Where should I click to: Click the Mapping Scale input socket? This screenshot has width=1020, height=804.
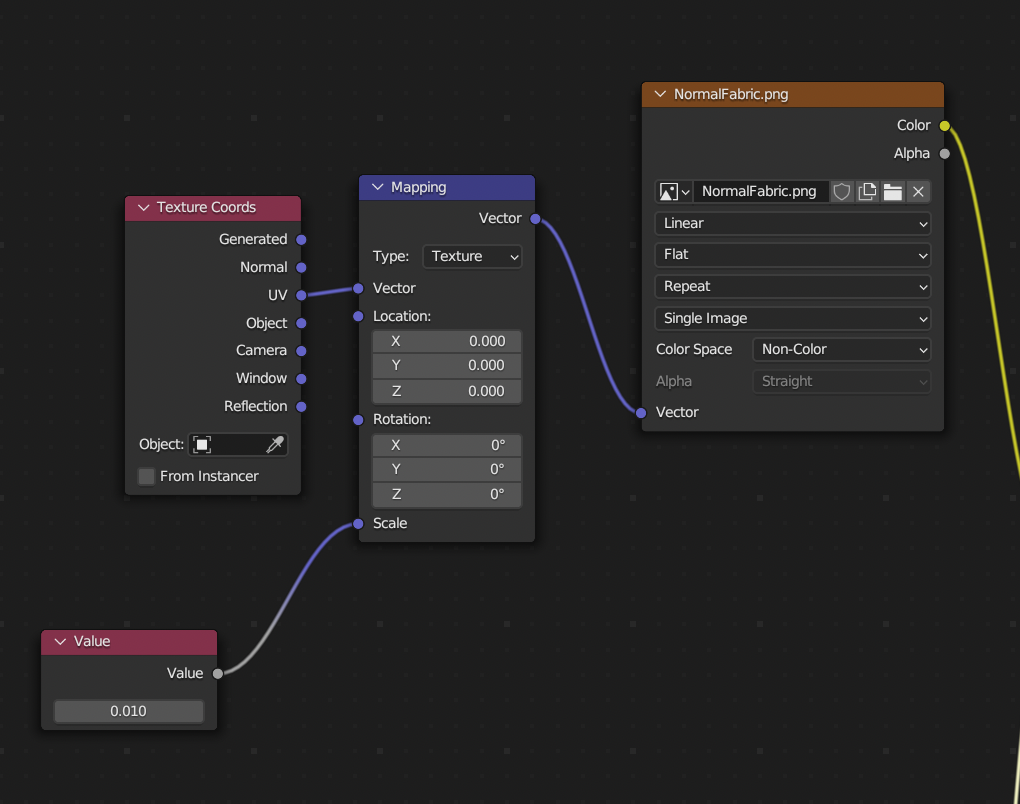click(x=358, y=524)
